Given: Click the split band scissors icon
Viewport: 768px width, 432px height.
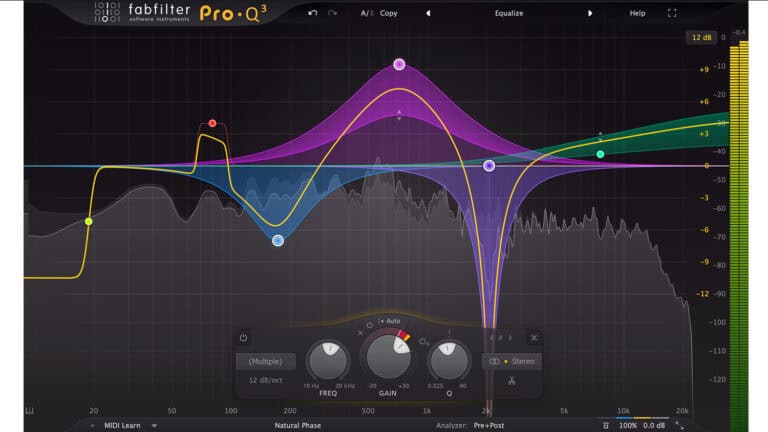Looking at the screenshot, I should point(511,381).
